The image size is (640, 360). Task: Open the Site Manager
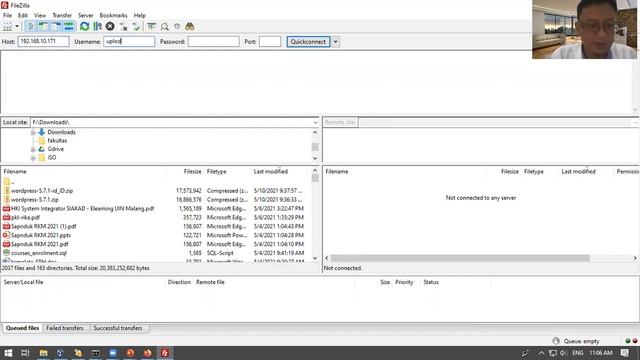[7, 27]
